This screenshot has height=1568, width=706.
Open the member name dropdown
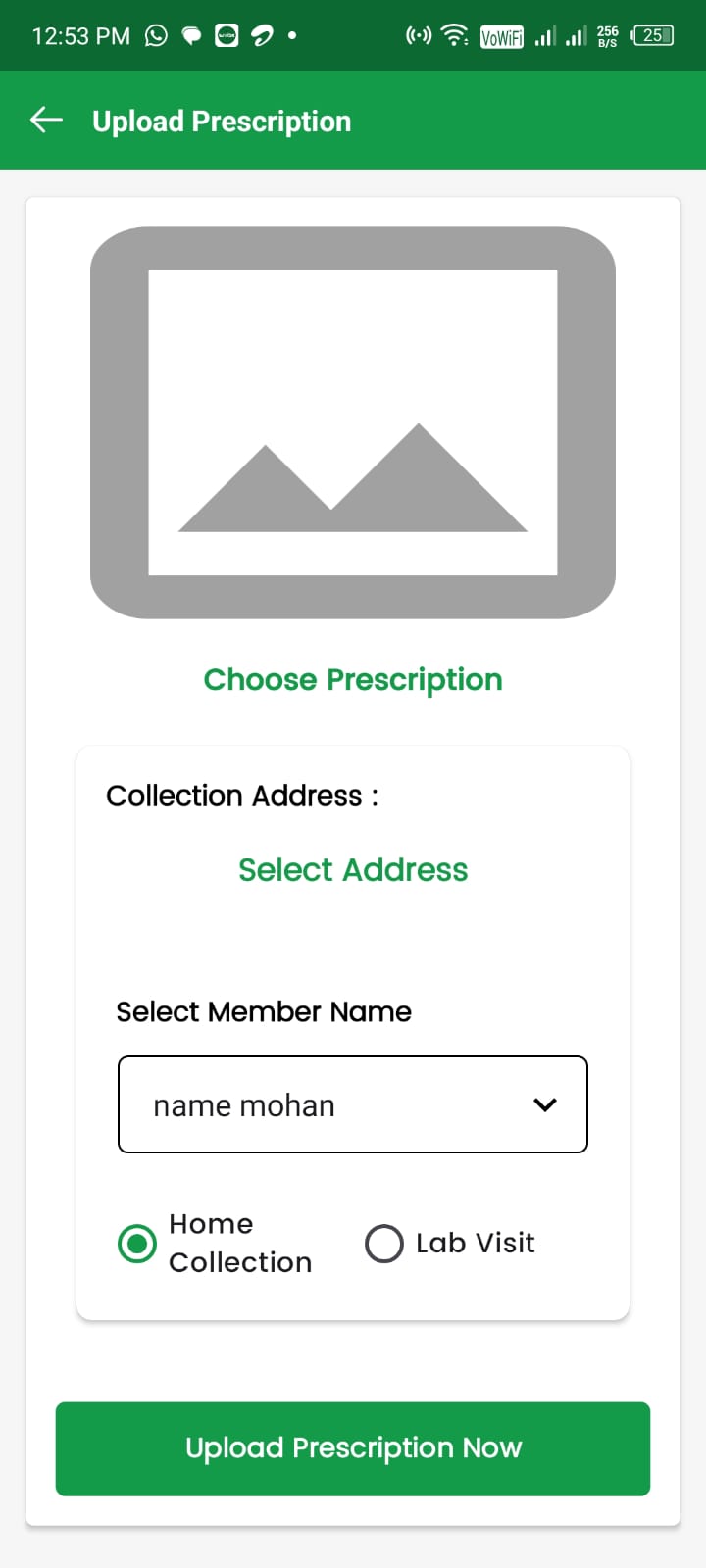[x=333, y=1104]
